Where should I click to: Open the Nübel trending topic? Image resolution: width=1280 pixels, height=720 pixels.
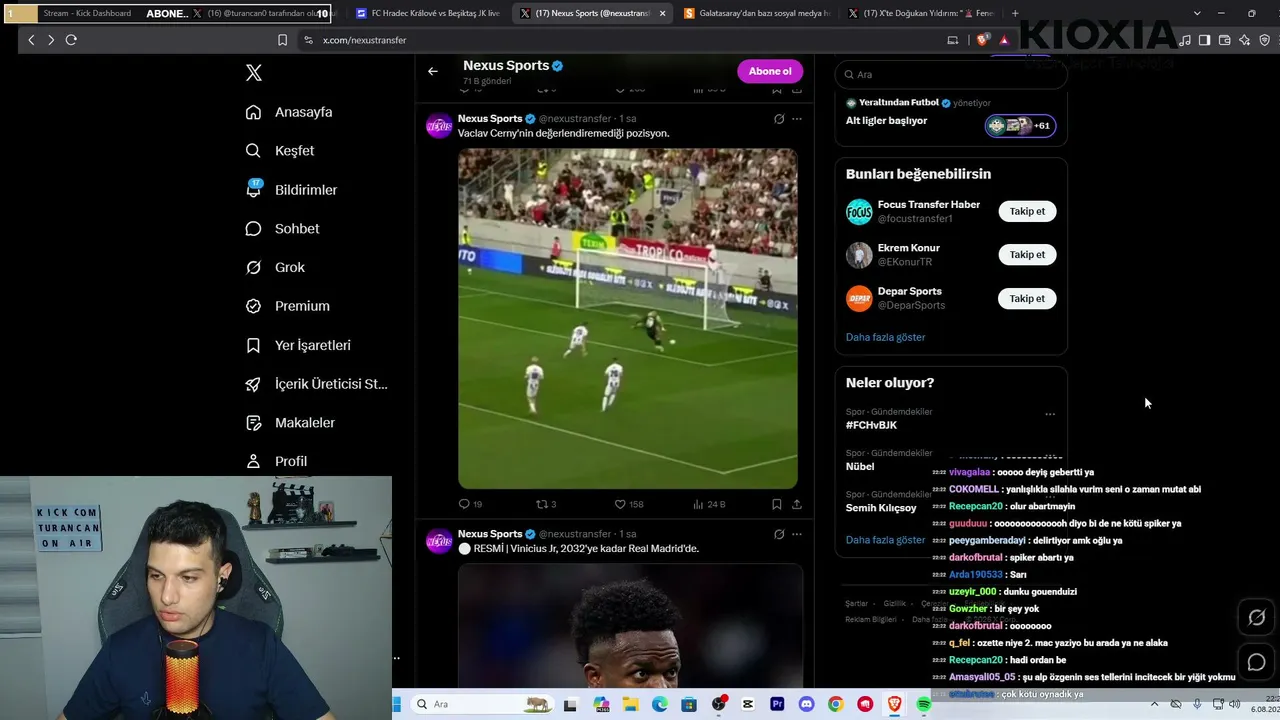coord(860,466)
